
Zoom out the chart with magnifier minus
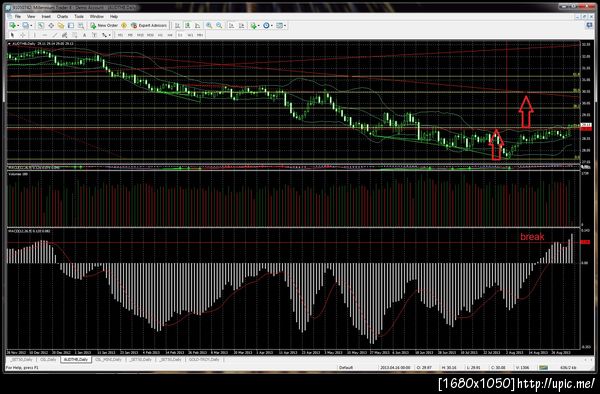coord(219,25)
